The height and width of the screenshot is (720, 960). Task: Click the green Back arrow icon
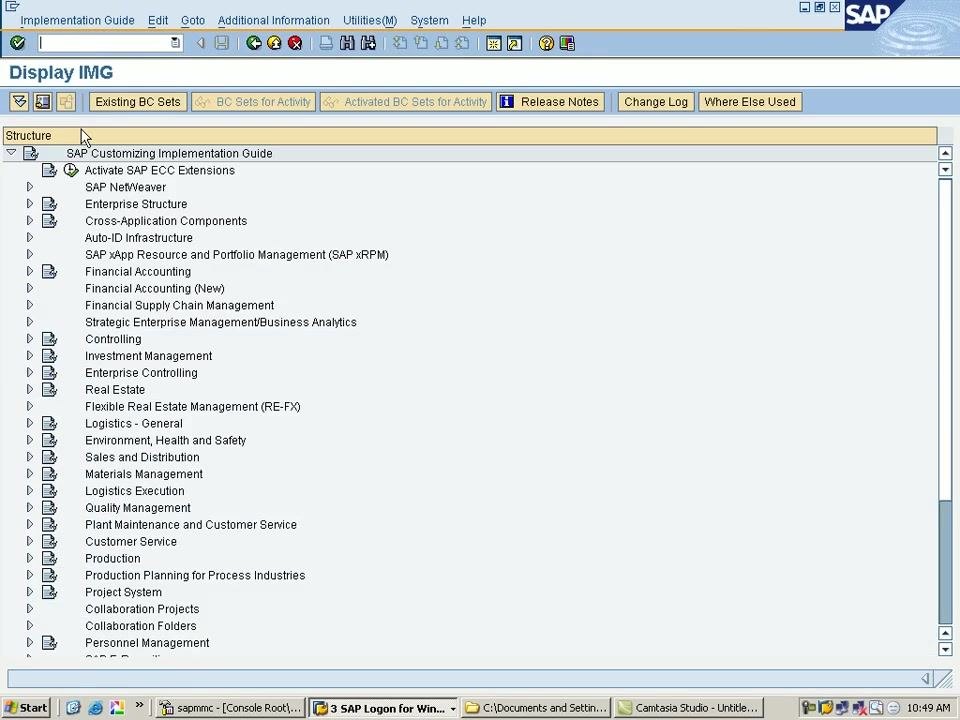(253, 43)
